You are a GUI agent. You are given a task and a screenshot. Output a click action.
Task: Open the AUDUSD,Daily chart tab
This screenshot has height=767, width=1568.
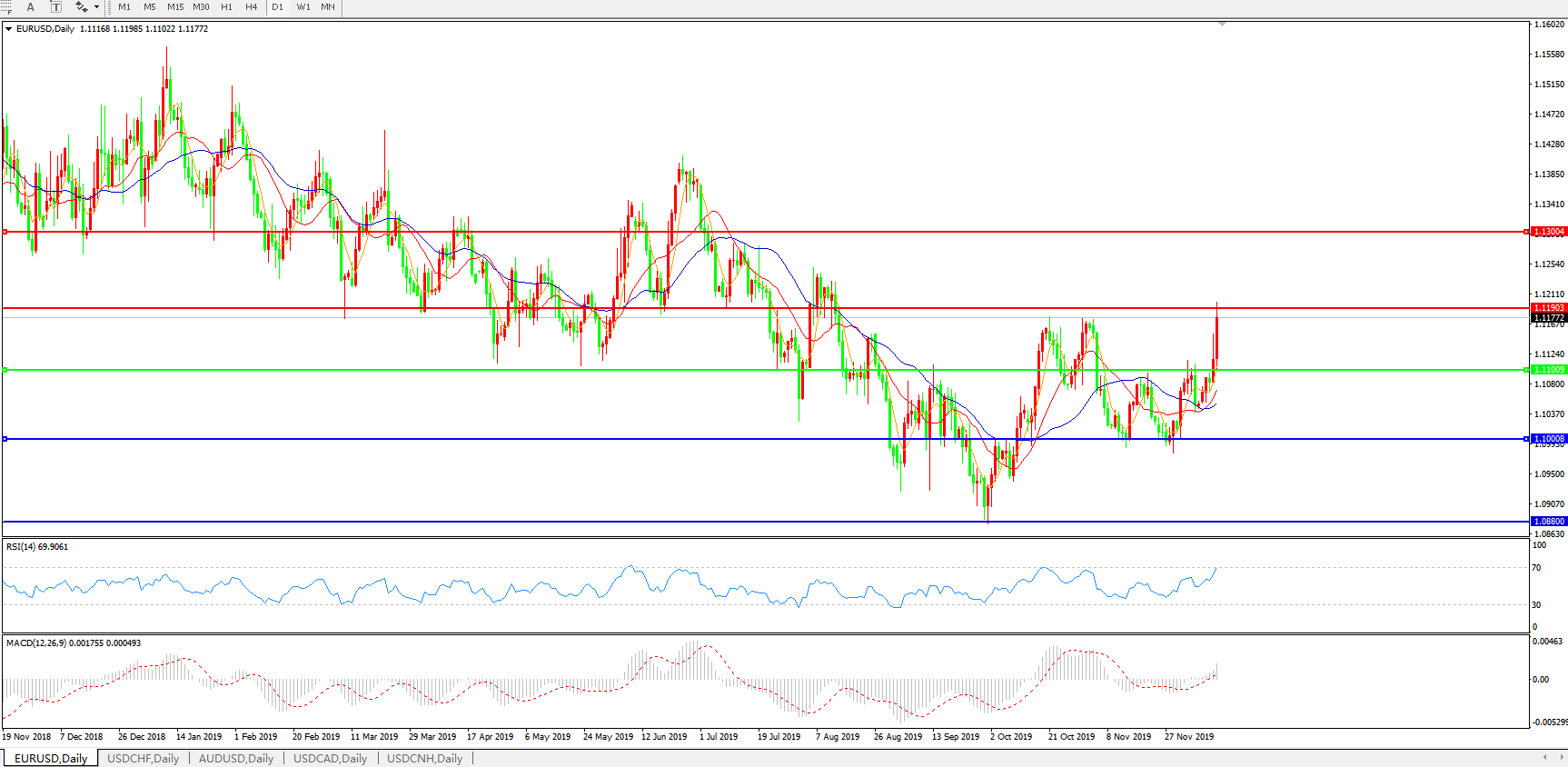(236, 758)
